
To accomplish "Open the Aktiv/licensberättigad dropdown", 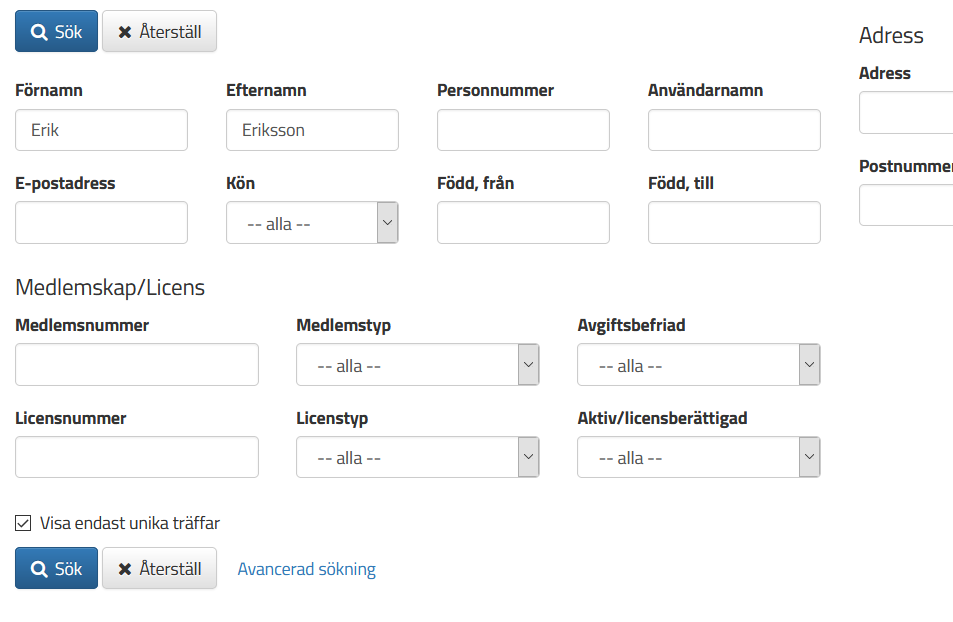I will pyautogui.click(x=699, y=457).
